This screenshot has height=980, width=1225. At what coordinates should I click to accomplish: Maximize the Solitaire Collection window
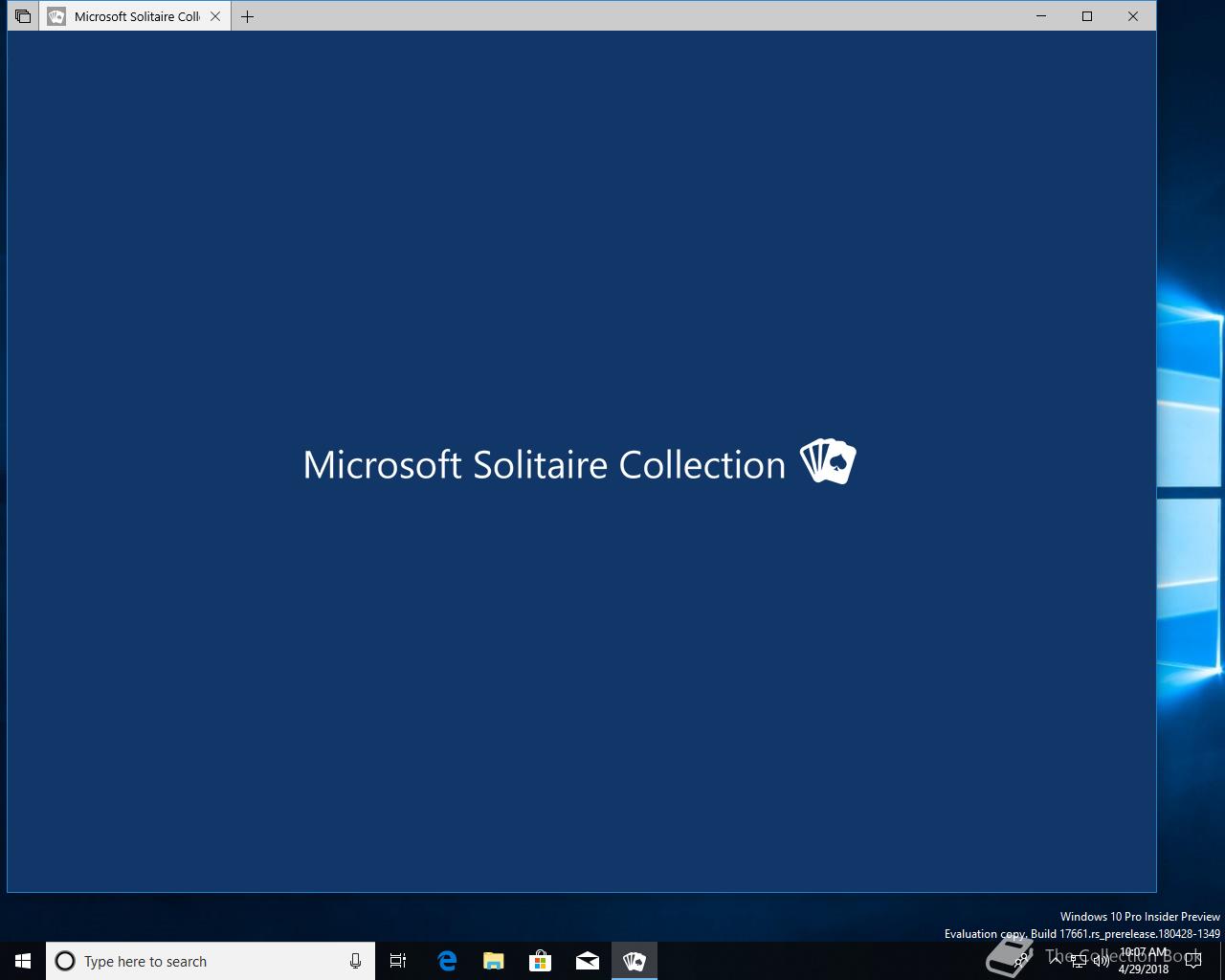[x=1087, y=16]
